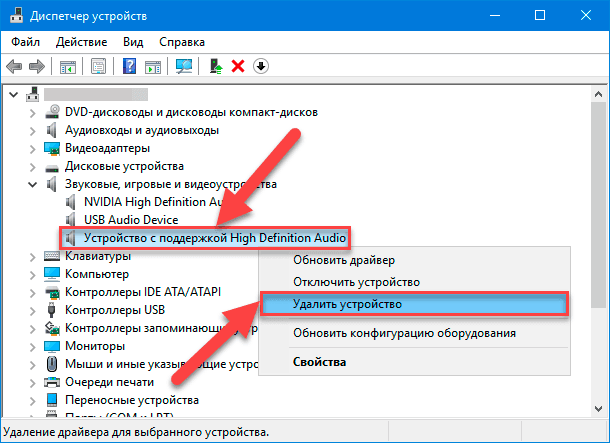Expand Дисковые устройства category
Viewport: 610px width, 443px height.
pos(33,167)
